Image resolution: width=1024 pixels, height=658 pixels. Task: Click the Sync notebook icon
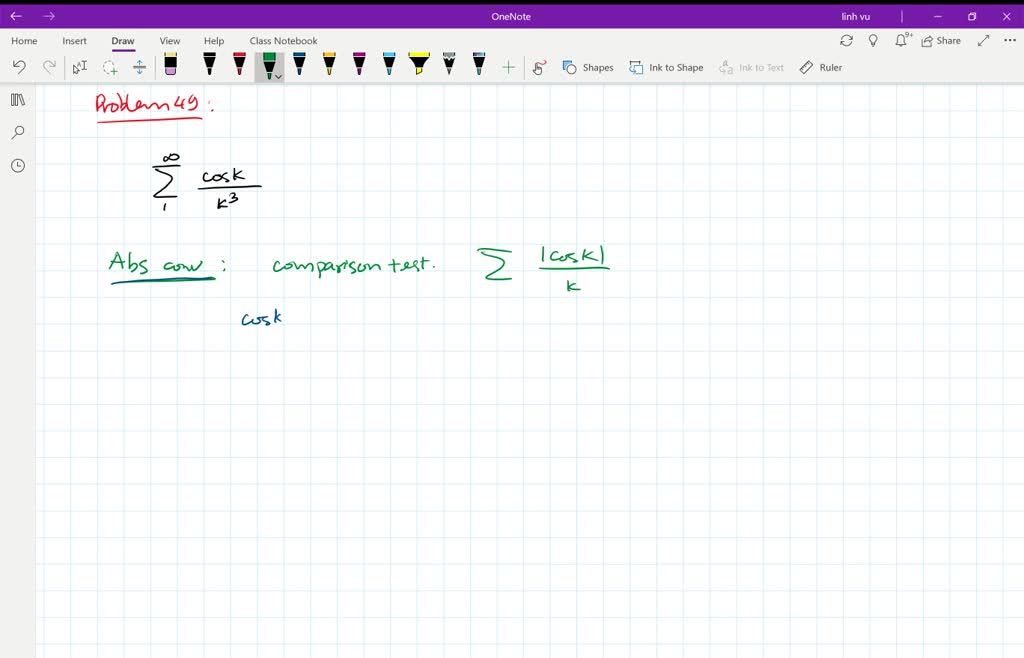coord(847,40)
